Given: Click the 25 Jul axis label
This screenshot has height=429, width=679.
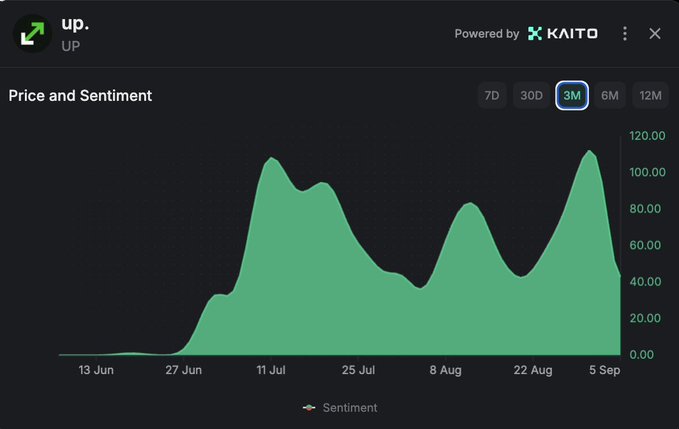Looking at the screenshot, I should point(358,370).
